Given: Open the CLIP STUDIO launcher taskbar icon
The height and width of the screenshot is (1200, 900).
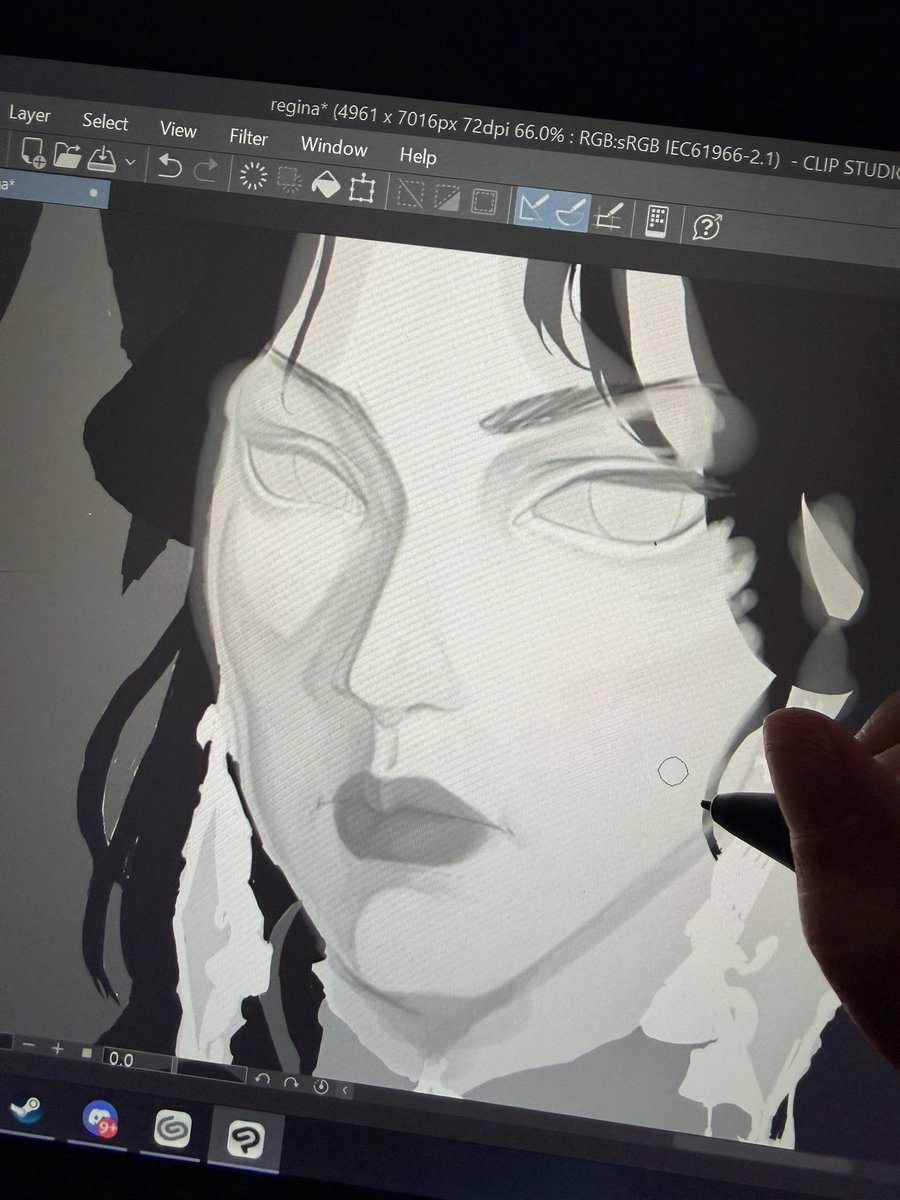Looking at the screenshot, I should (172, 1129).
